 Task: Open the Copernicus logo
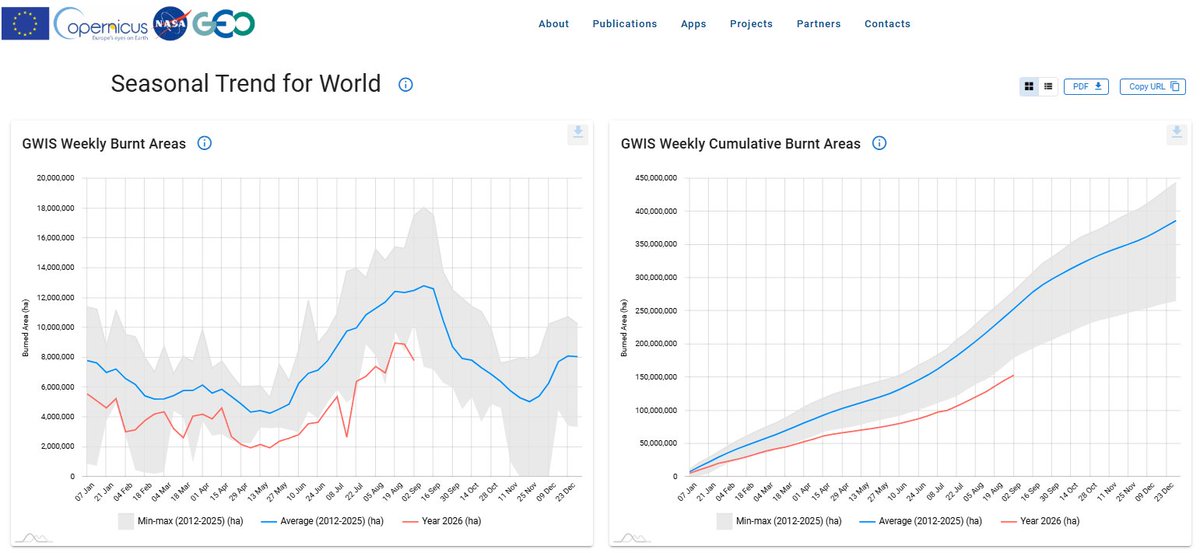click(100, 23)
